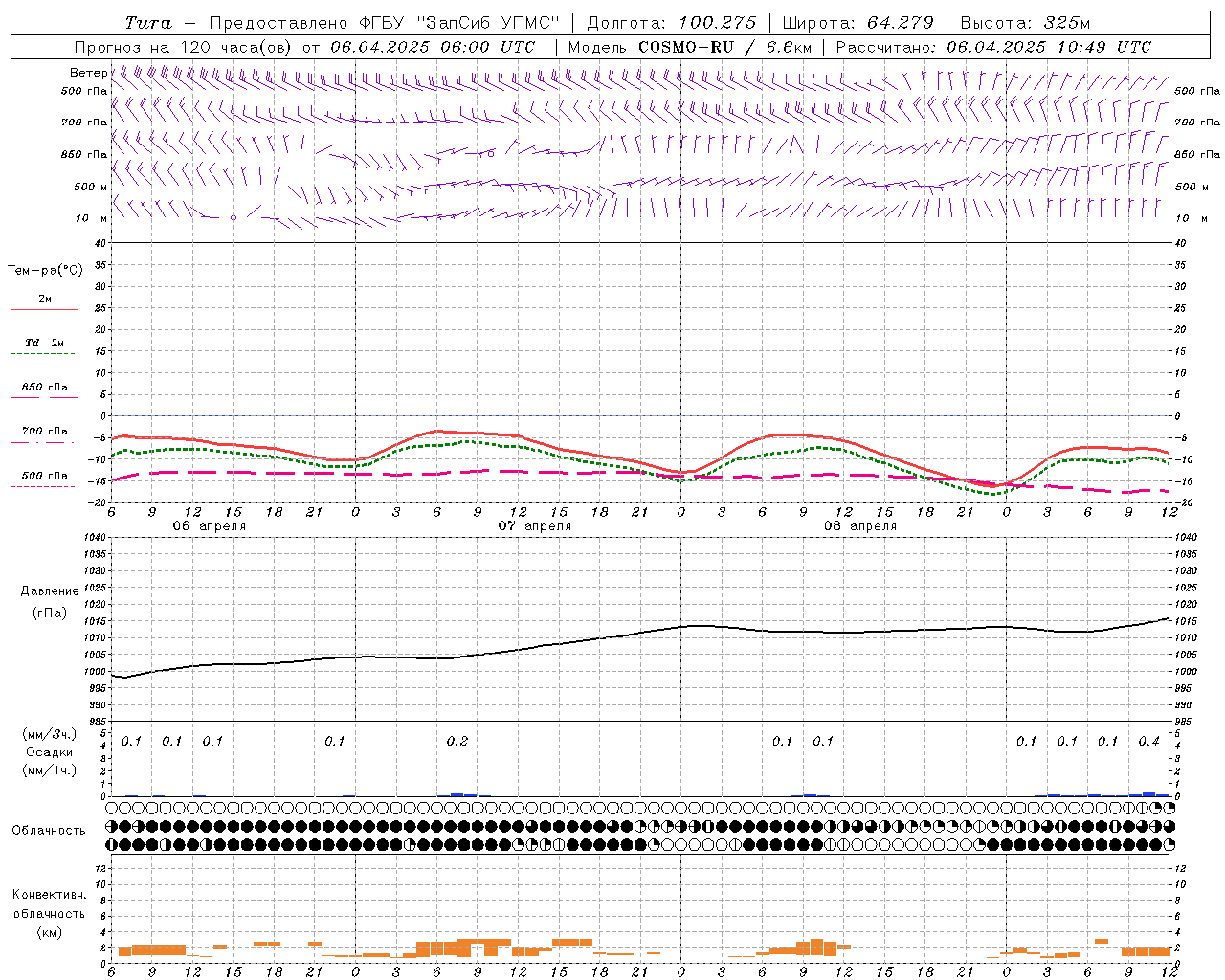The height and width of the screenshot is (980, 1225).
Task: Click the 'Облачность' cloud cover row label
Action: pyautogui.click(x=49, y=830)
